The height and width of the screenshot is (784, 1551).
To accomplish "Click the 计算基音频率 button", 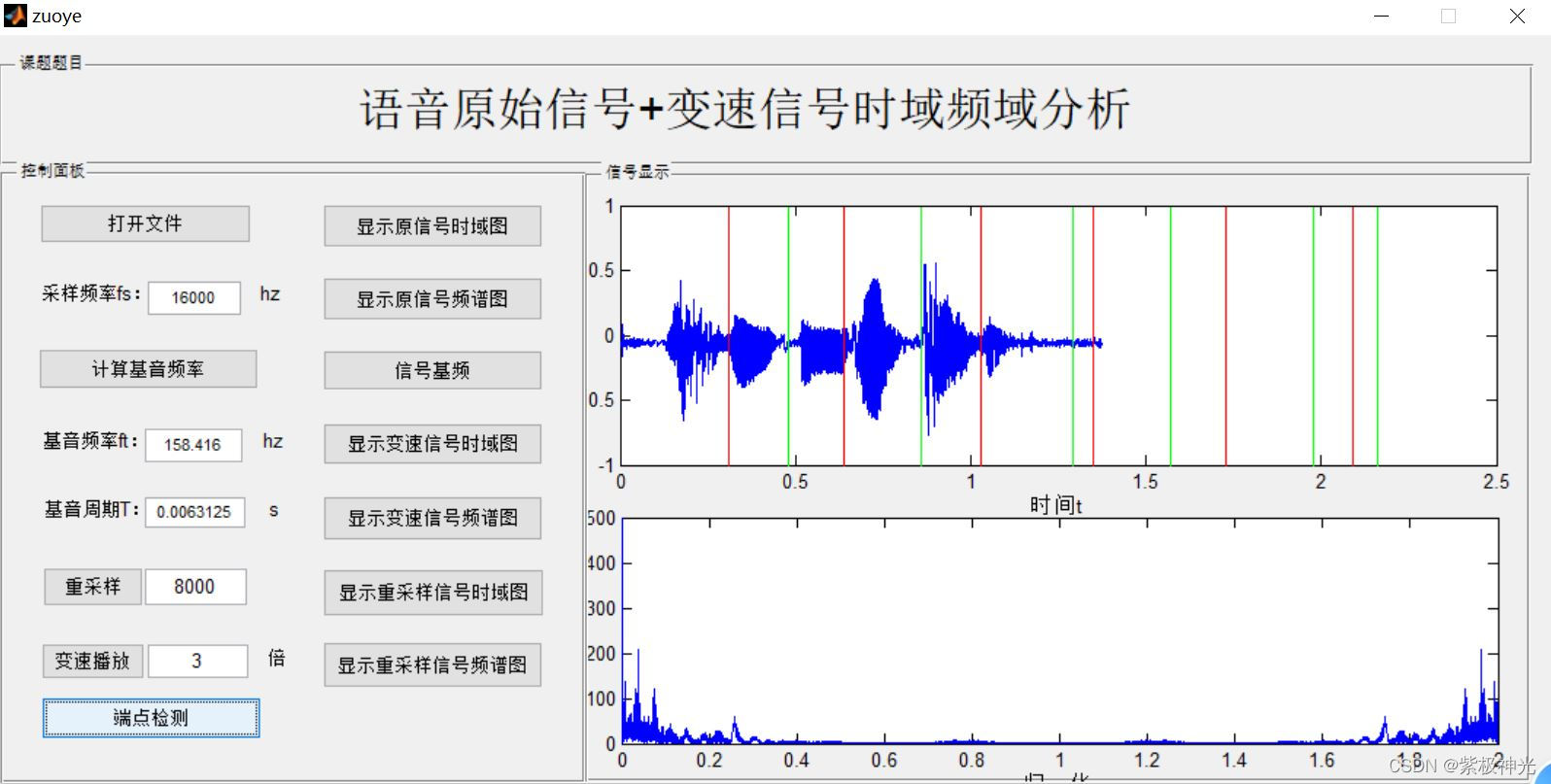I will (x=148, y=369).
